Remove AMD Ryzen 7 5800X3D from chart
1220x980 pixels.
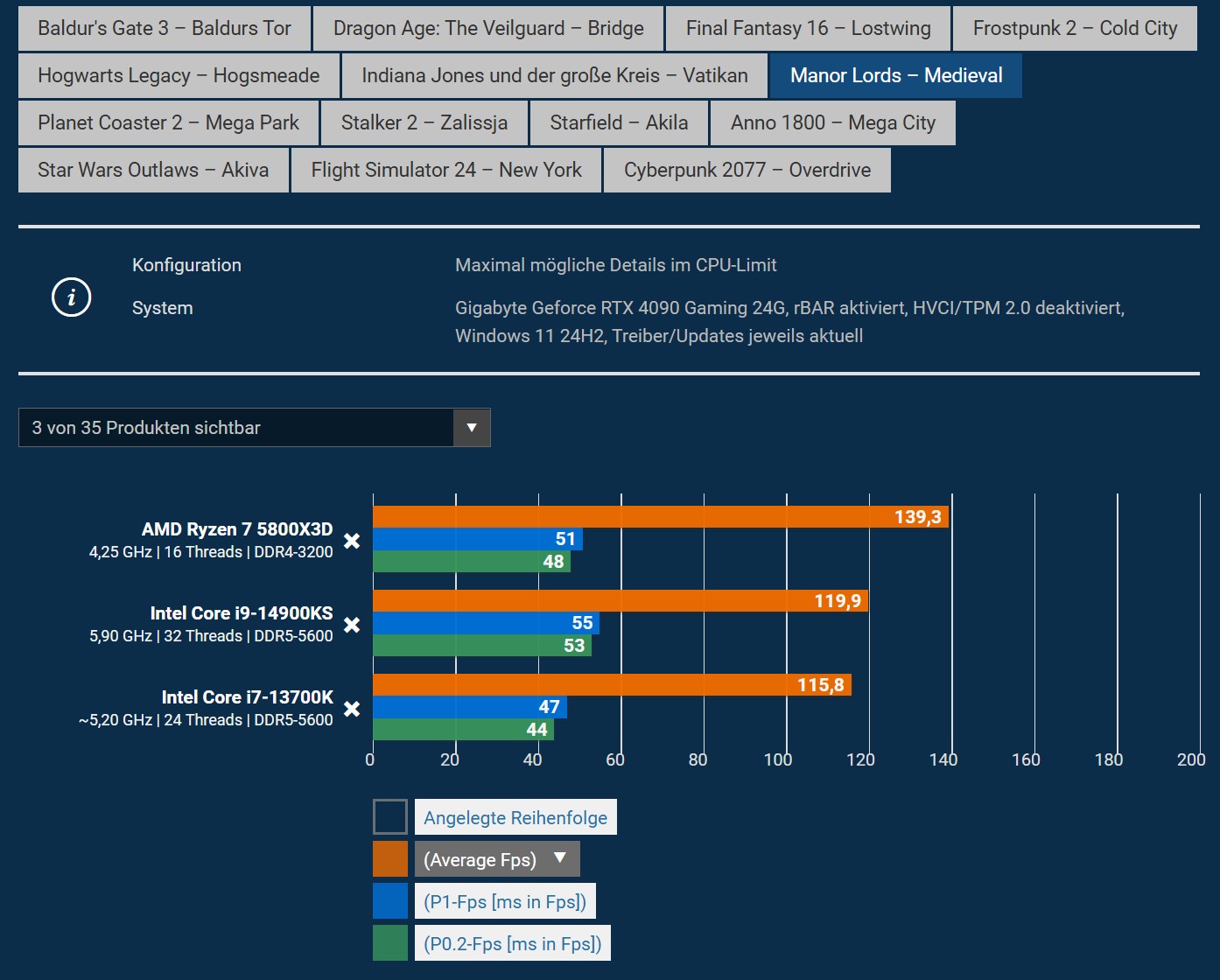click(352, 541)
